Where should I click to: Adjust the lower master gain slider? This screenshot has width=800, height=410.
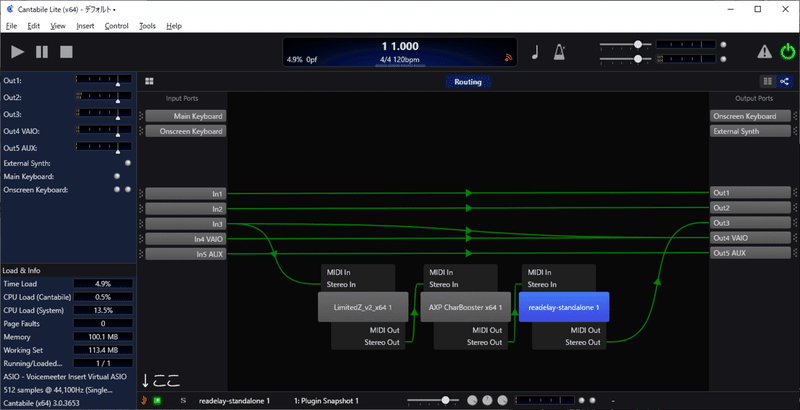pos(638,59)
